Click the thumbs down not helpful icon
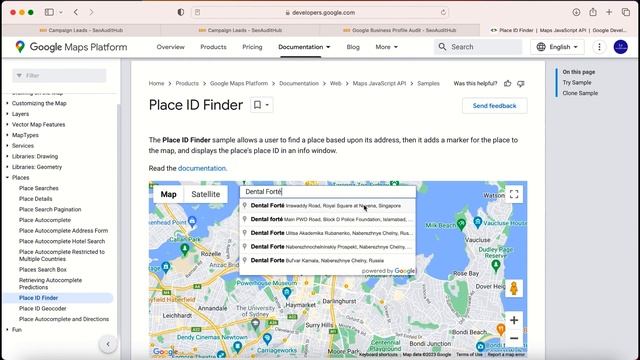 pos(520,84)
